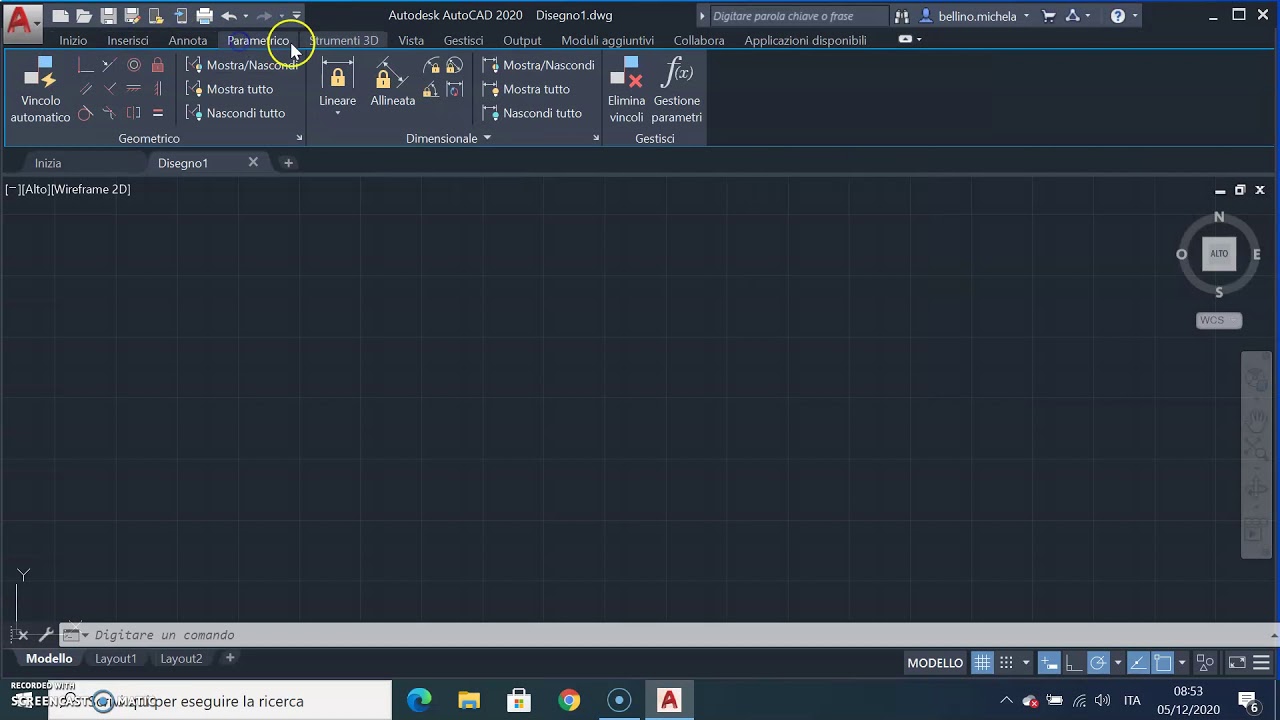Switch to the Inserisci ribbon tab
Image resolution: width=1280 pixels, height=720 pixels.
128,40
